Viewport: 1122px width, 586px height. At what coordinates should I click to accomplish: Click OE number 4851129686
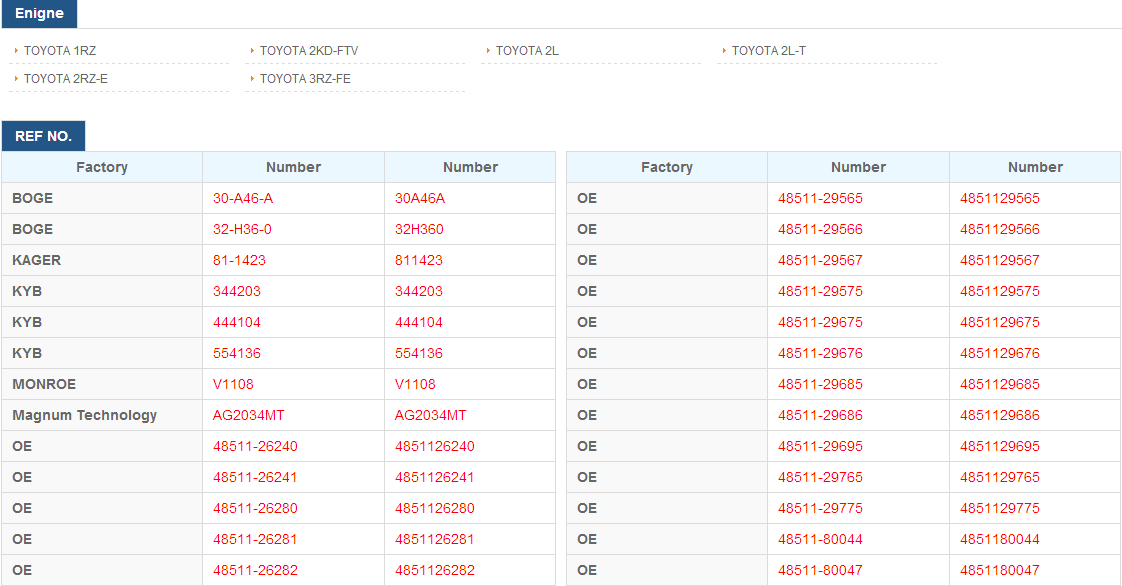tap(1000, 416)
